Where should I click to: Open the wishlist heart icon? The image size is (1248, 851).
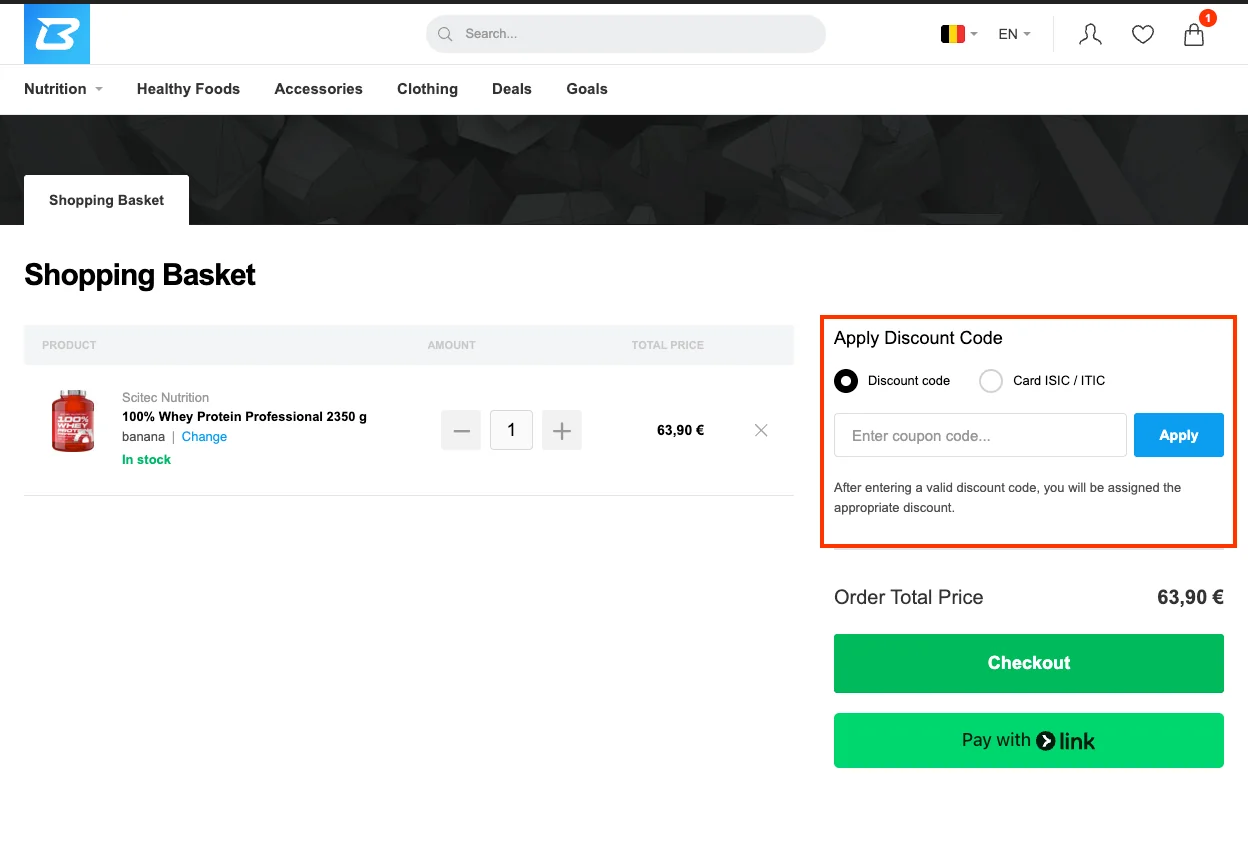click(x=1142, y=35)
